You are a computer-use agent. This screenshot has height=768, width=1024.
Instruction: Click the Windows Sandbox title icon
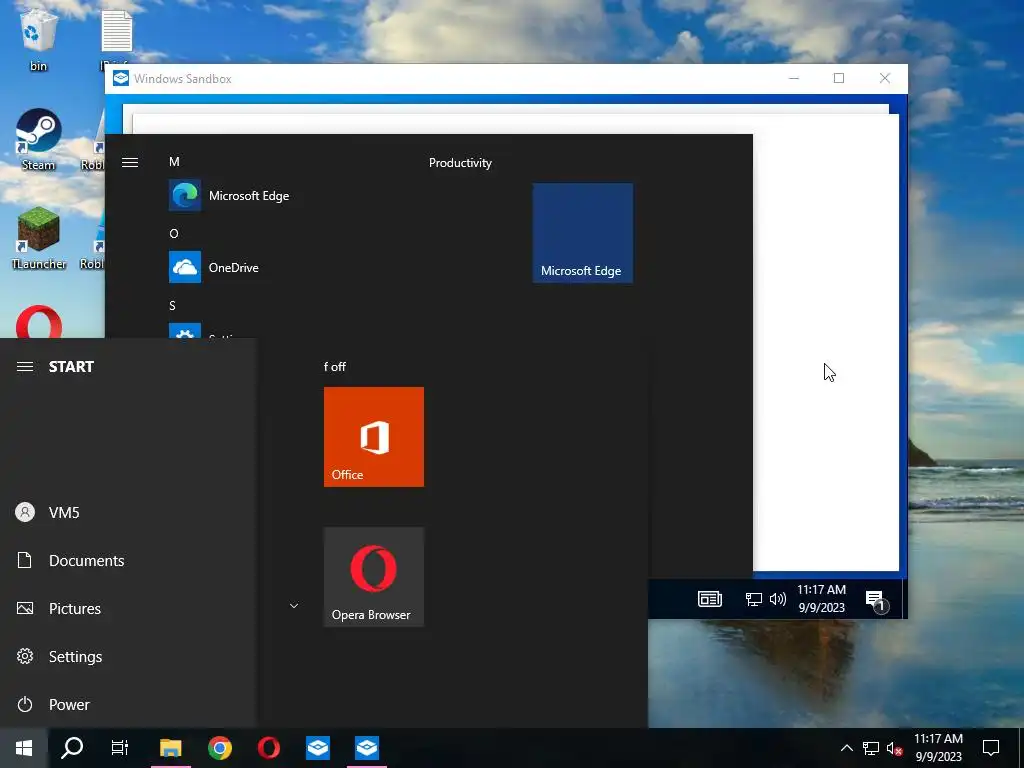point(121,78)
